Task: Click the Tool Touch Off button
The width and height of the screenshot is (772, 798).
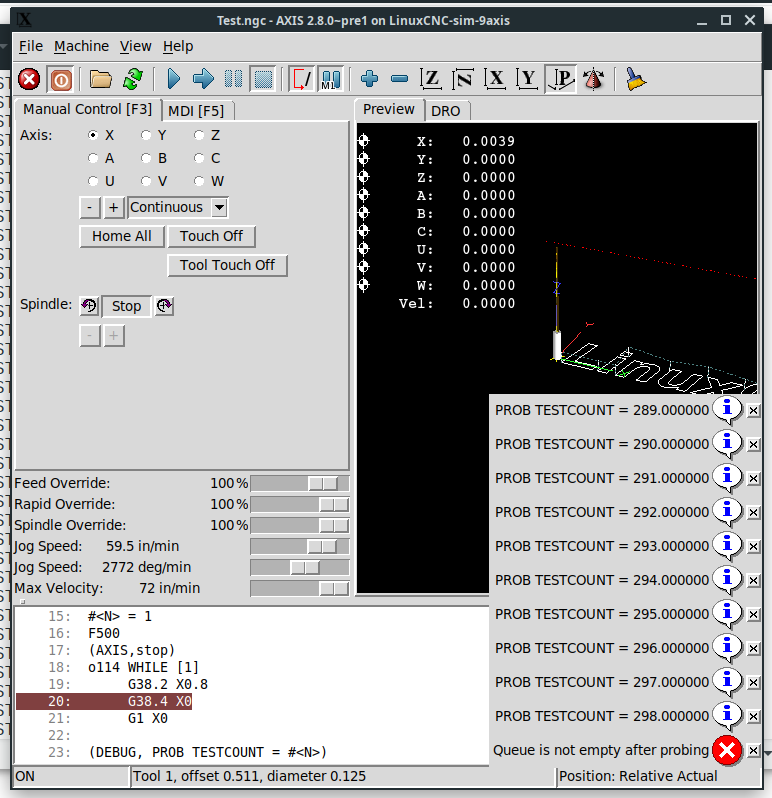Action: pos(227,265)
